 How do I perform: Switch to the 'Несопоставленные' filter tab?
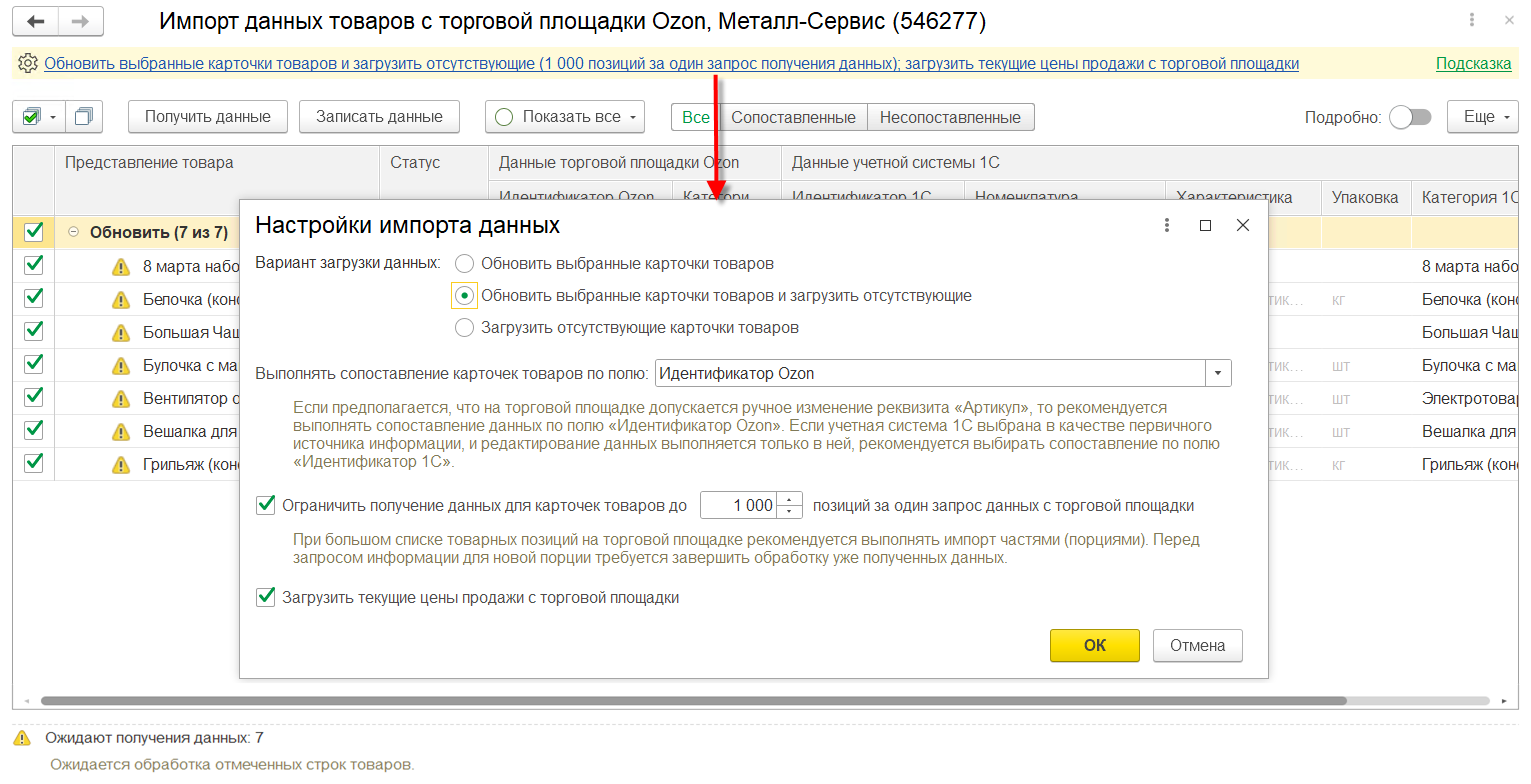[x=950, y=117]
